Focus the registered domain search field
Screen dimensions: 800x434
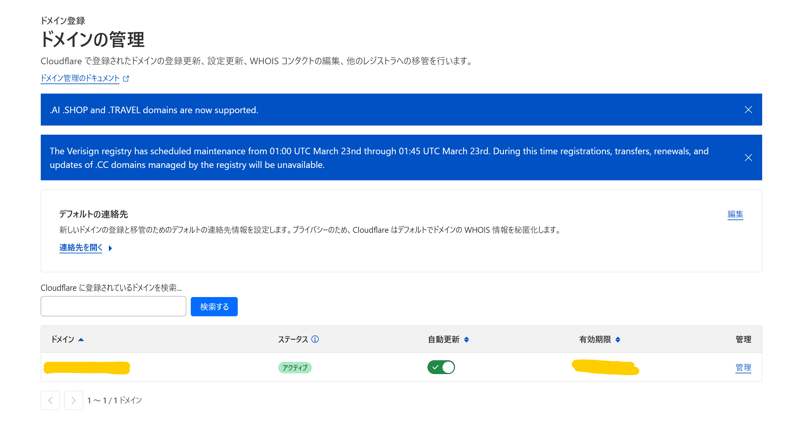[113, 306]
